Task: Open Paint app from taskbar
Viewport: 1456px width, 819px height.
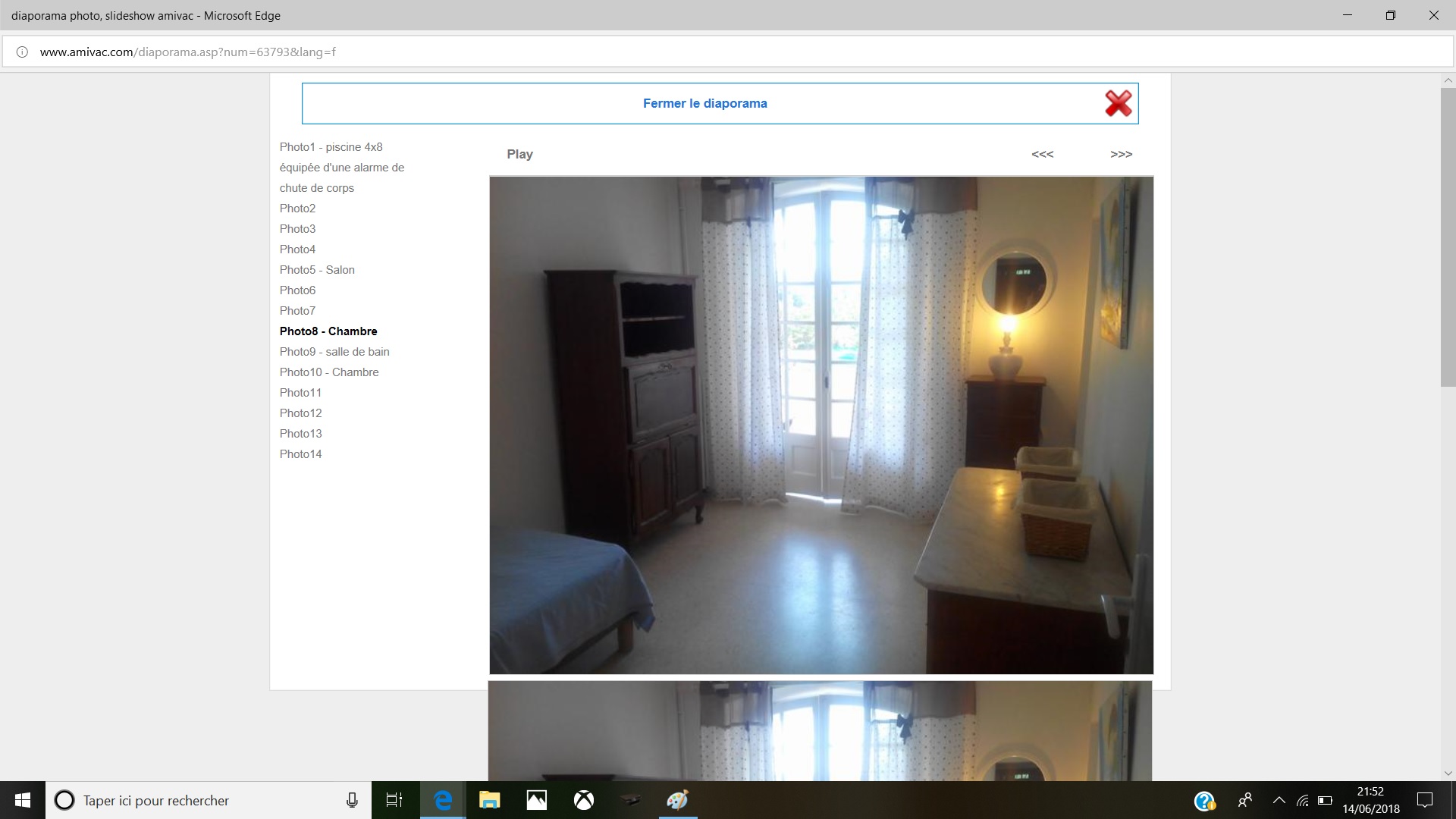Action: [678, 800]
